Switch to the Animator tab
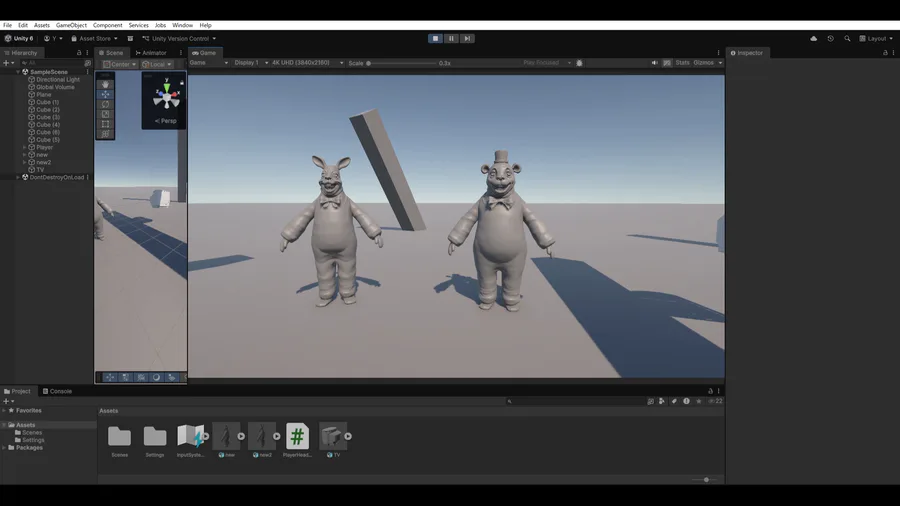 [x=151, y=53]
